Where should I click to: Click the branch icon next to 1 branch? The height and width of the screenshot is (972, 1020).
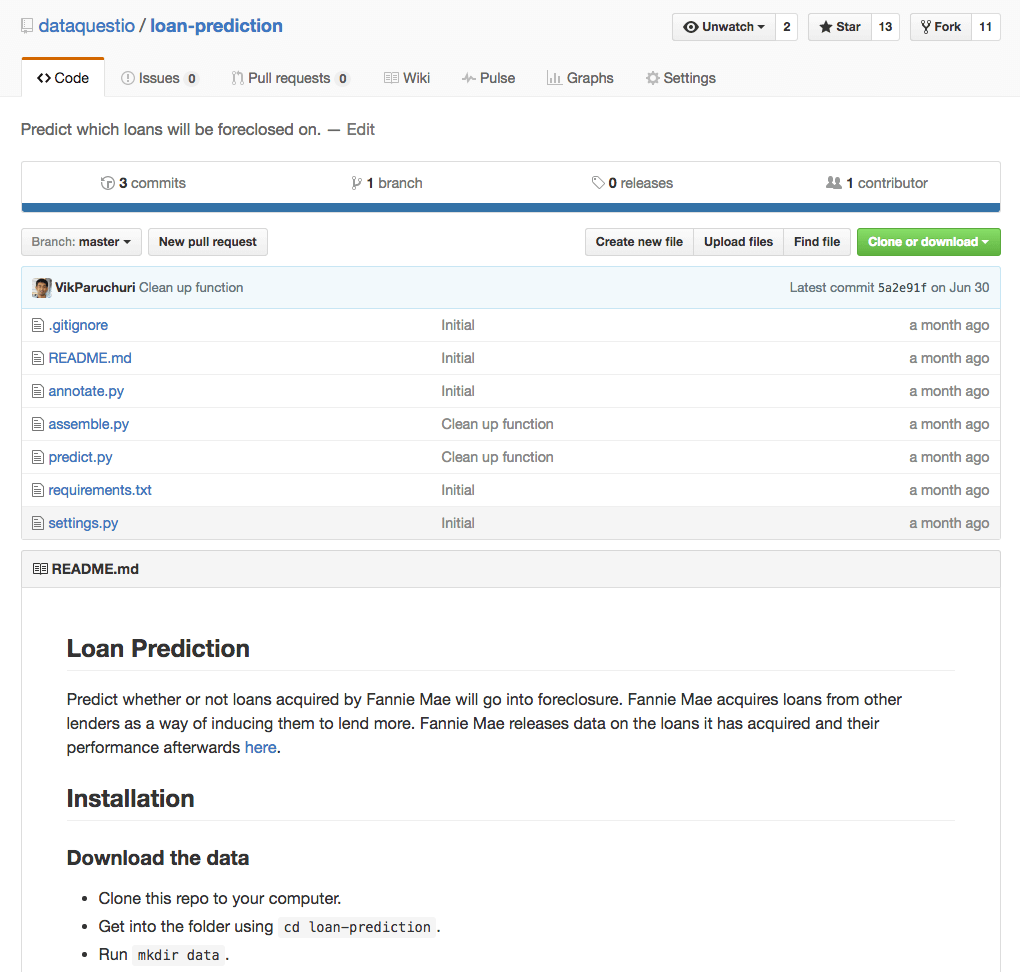coord(355,182)
